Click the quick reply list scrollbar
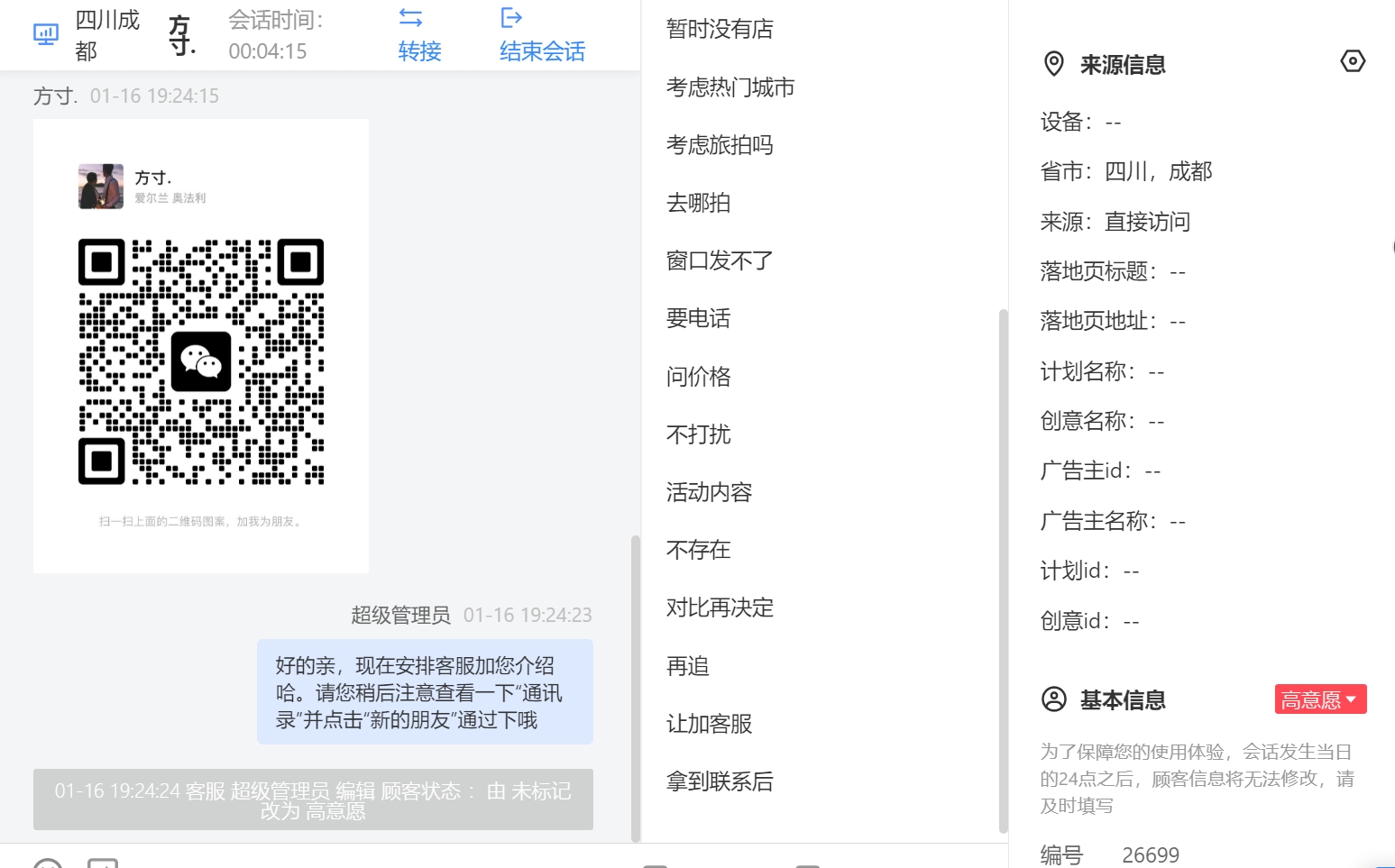The width and height of the screenshot is (1395, 868). pyautogui.click(x=1003, y=571)
